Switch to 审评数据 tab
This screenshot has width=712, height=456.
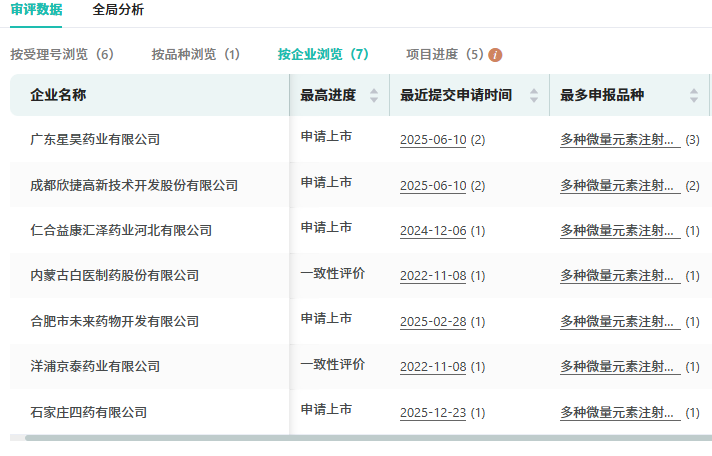coord(36,10)
